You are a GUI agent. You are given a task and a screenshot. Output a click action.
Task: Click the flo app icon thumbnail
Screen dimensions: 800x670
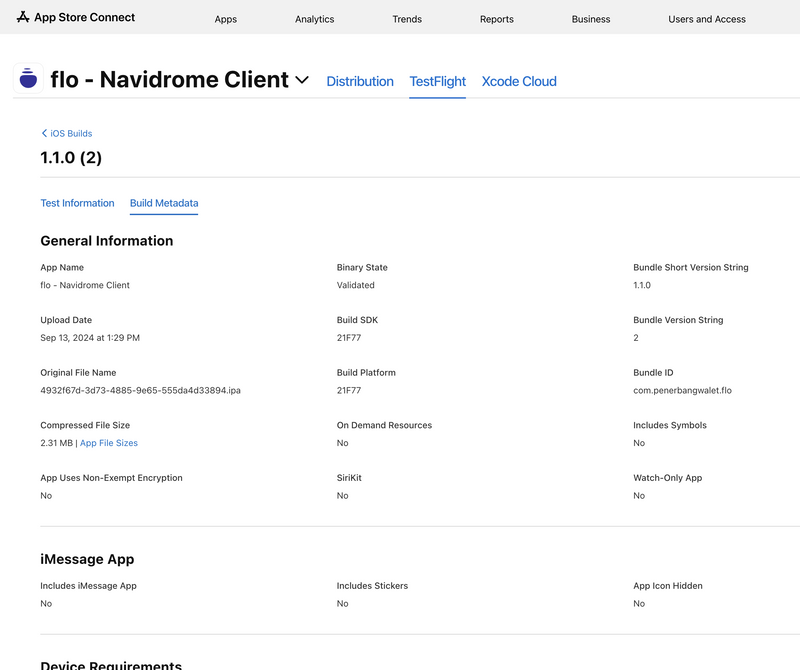[28, 79]
